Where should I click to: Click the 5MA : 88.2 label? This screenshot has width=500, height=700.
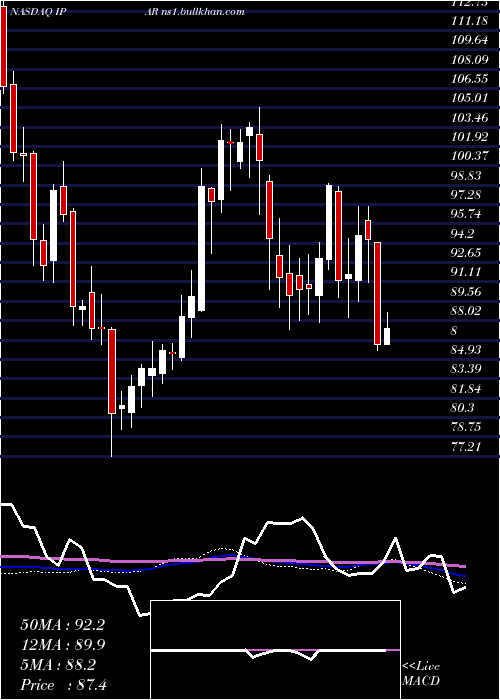point(58,665)
